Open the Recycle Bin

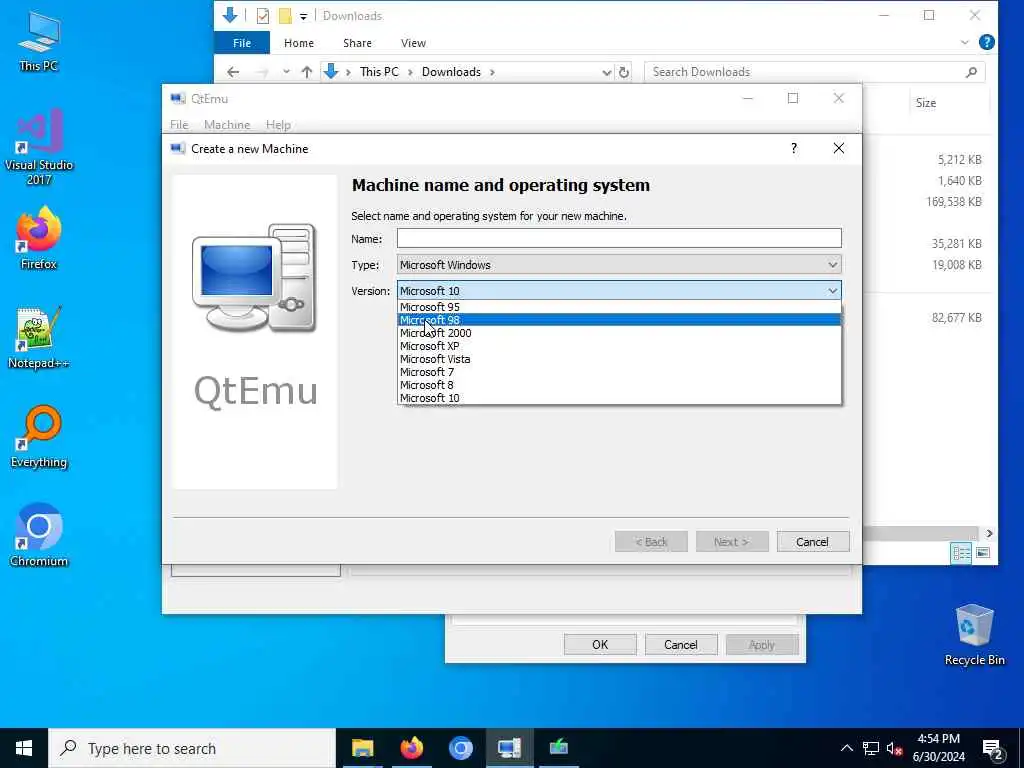(974, 635)
